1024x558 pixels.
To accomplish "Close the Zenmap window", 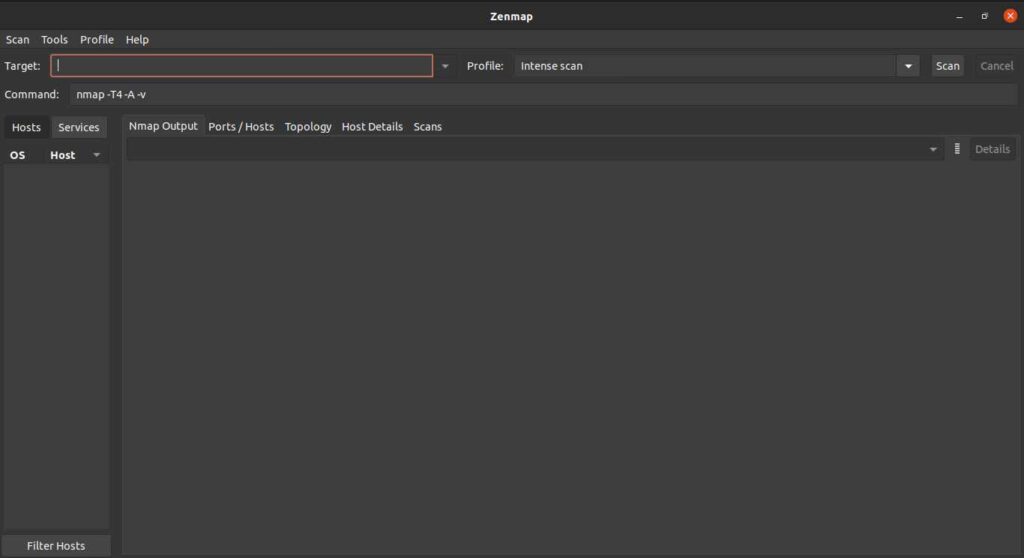I will pyautogui.click(x=1010, y=16).
